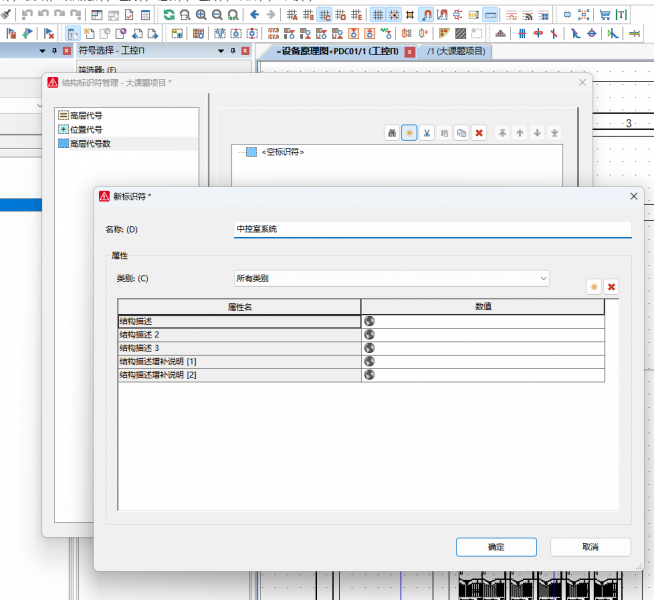Screen dimensions: 654x600
Task: Click the binoculars find icon in identifier dialog
Action: [x=392, y=133]
